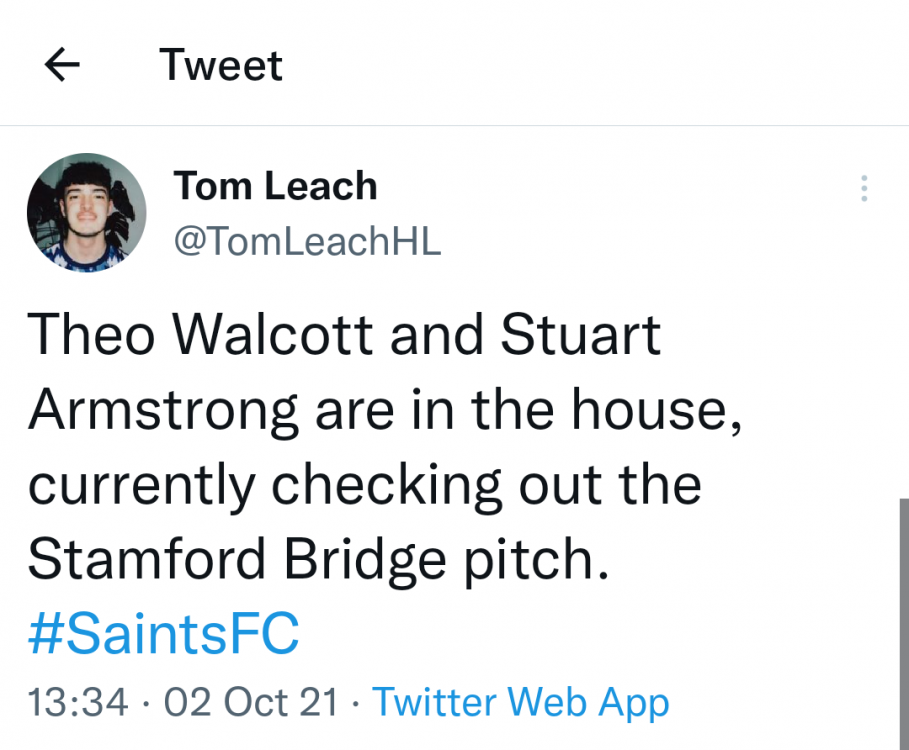Click the vertical scrollbar on the right edge
Screen dimensions: 909x750
(903, 620)
